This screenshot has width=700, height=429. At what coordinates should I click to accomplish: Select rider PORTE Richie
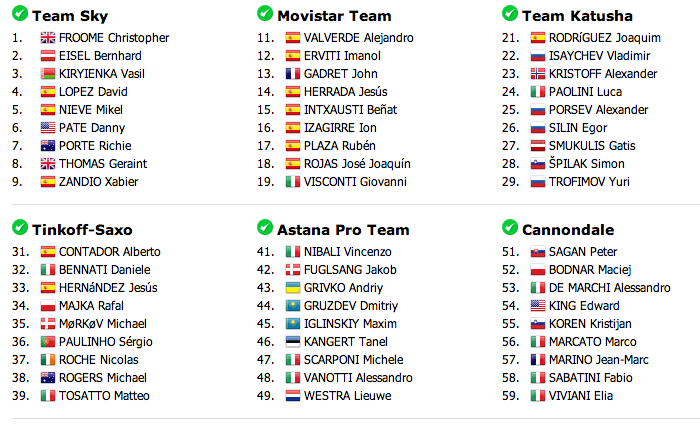click(95, 146)
